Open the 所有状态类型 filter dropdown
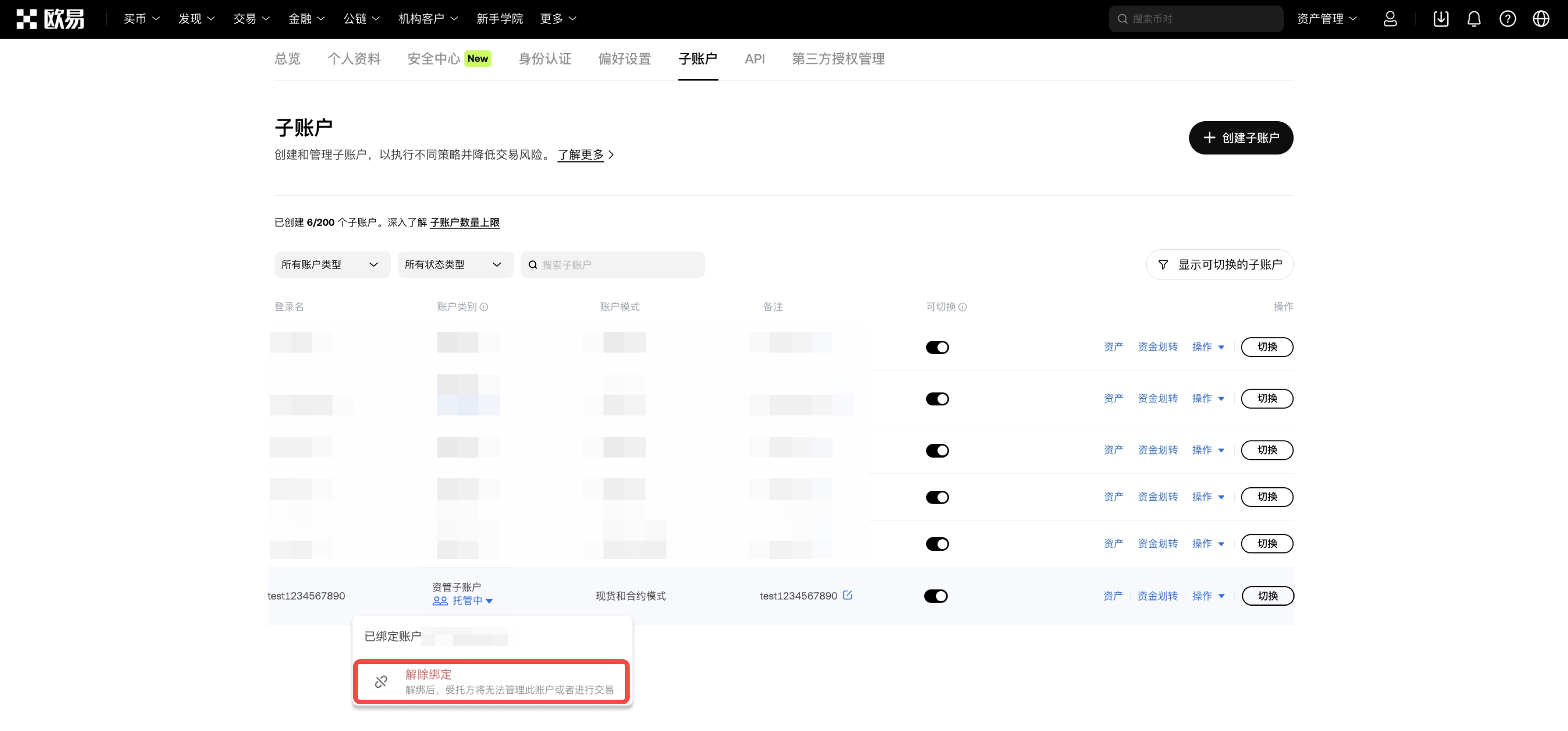Screen dimensions: 1568x731 pos(455,265)
